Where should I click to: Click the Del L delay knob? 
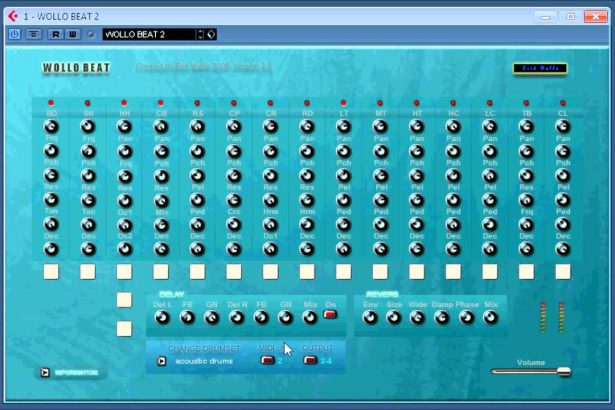tap(162, 318)
